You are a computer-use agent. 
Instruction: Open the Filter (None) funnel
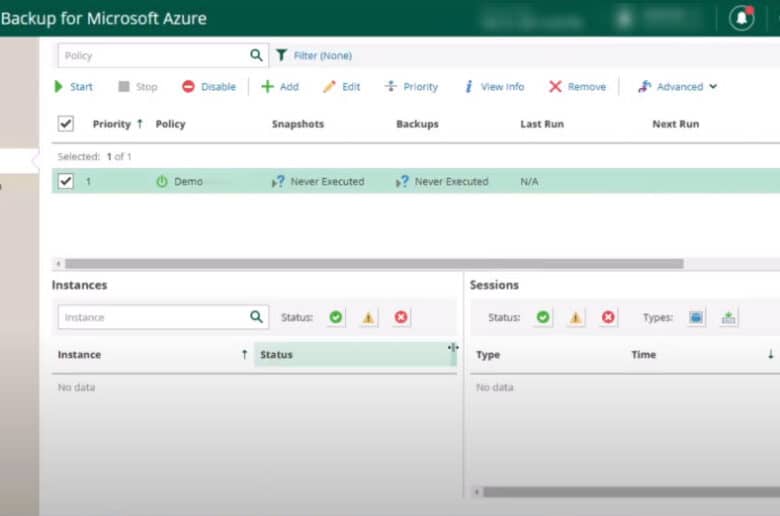tap(313, 55)
